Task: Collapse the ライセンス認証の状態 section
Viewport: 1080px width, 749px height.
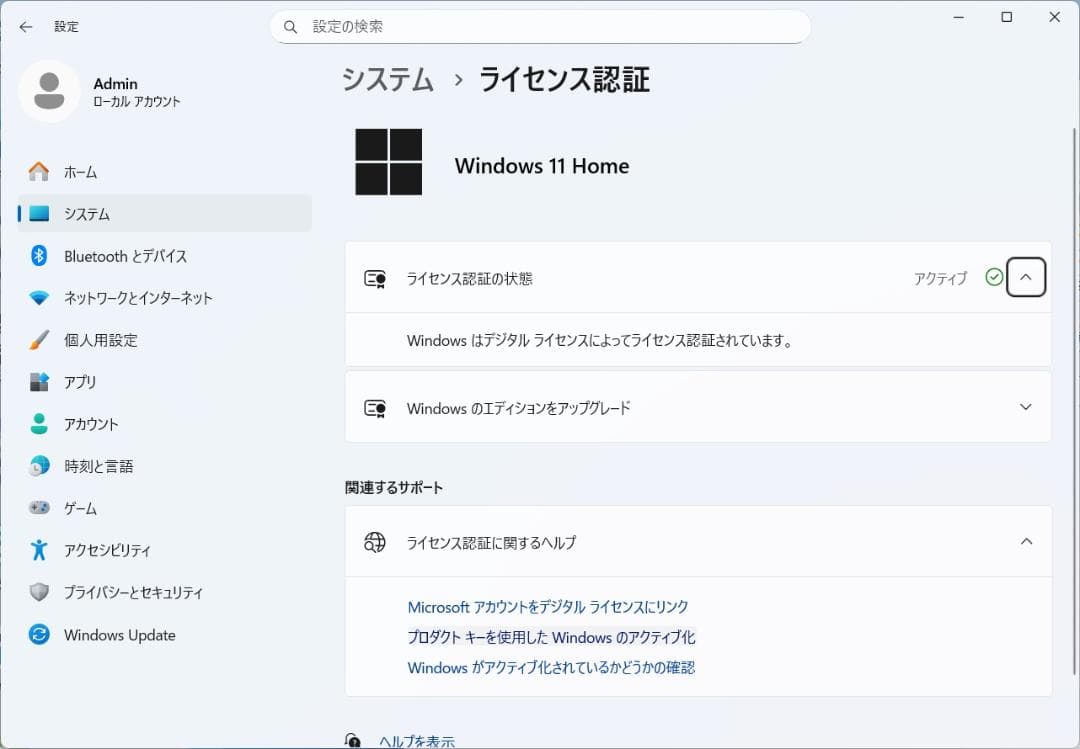Action: point(1025,277)
